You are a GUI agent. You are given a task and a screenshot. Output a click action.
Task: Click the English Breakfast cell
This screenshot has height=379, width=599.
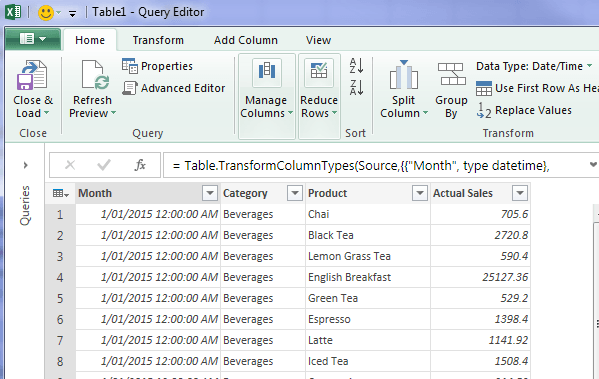click(x=367, y=277)
